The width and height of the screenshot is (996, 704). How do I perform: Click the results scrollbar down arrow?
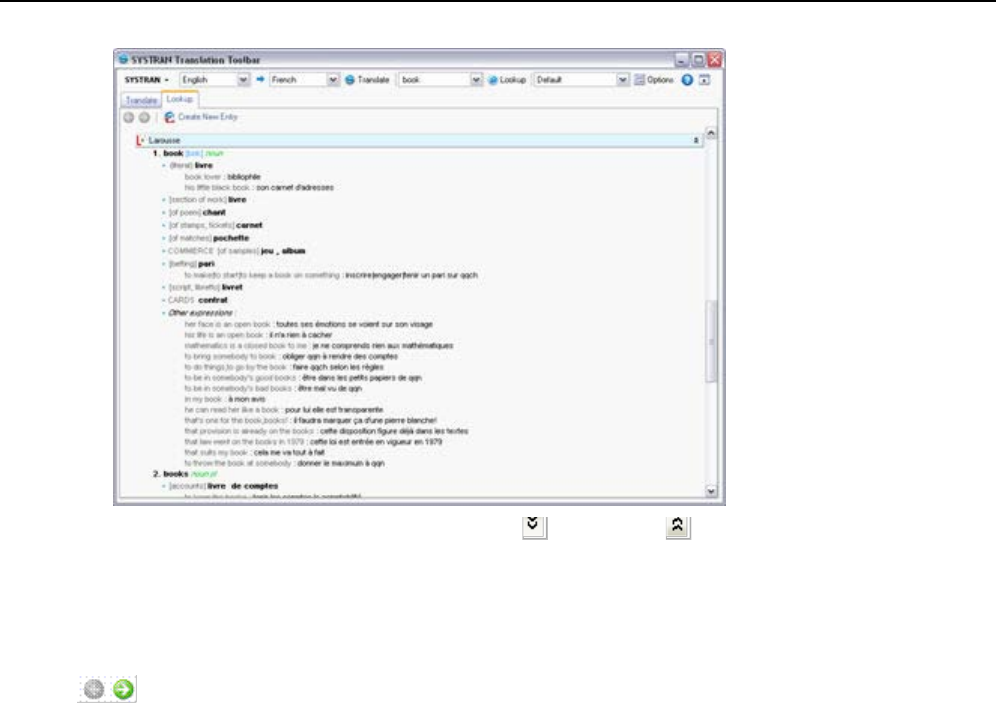pos(711,491)
